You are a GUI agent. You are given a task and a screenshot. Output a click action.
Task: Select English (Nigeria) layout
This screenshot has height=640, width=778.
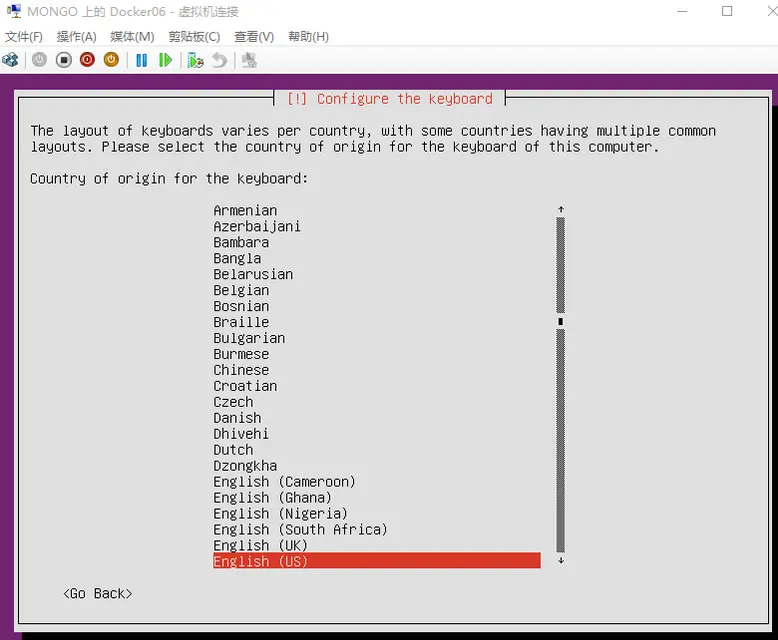[x=280, y=513]
